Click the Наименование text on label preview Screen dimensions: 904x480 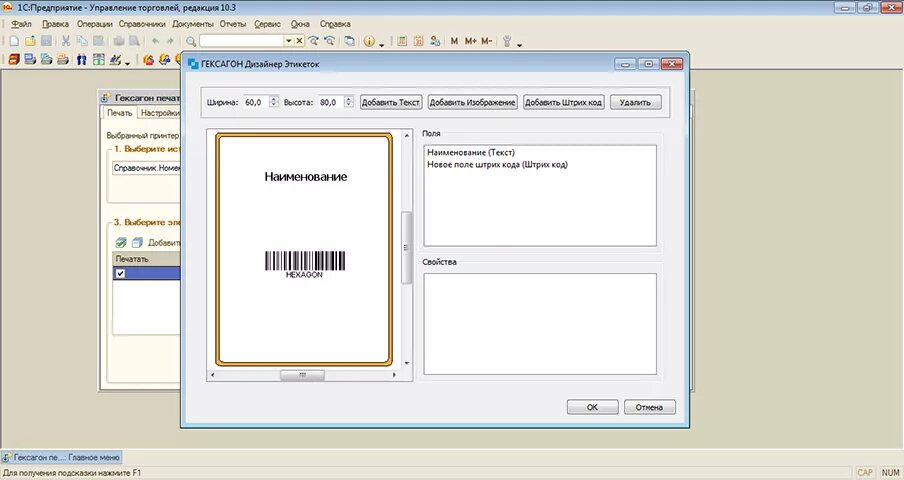[x=306, y=177]
